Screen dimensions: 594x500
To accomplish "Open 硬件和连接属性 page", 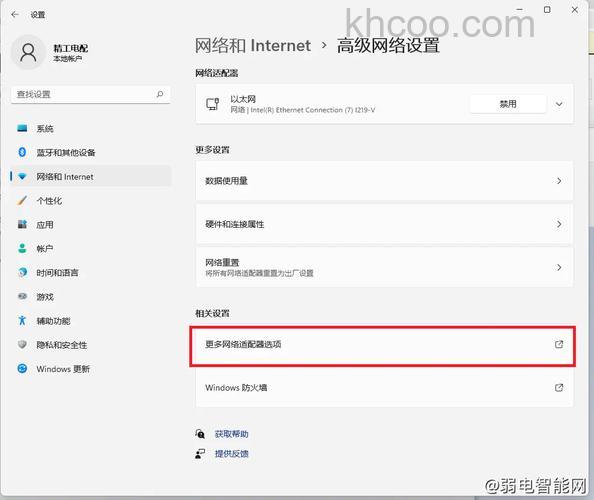I will tap(384, 224).
